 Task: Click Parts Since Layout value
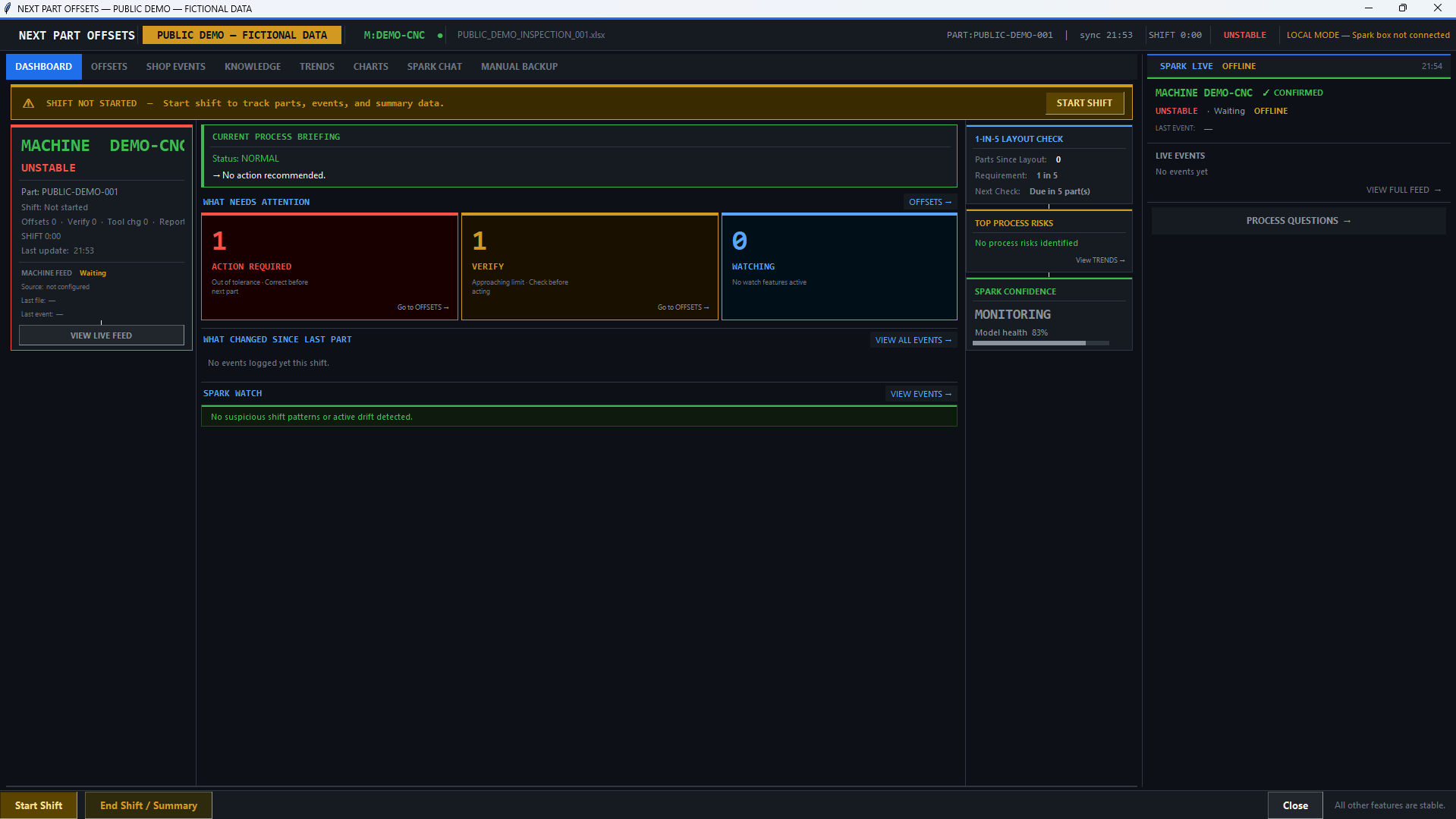(x=1058, y=159)
